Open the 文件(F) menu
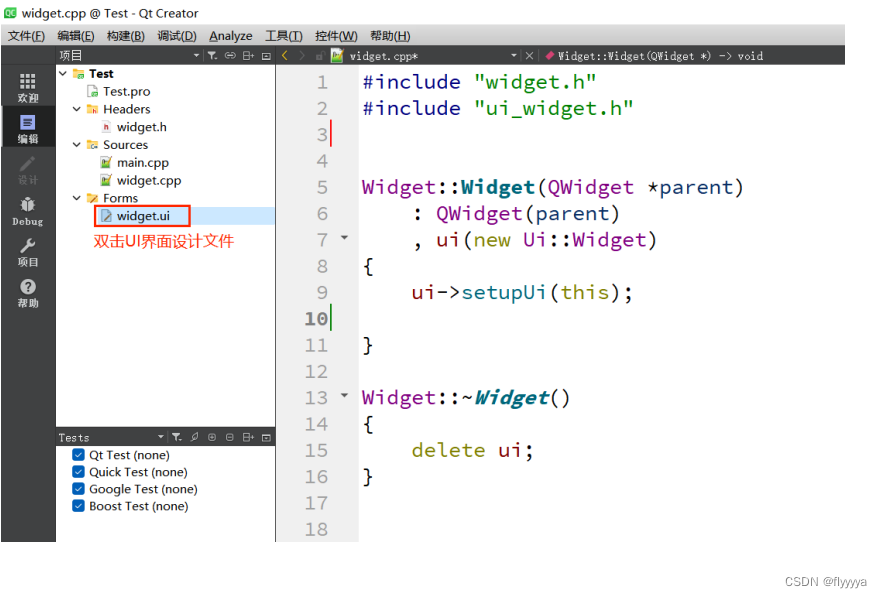This screenshot has width=882, height=598. pyautogui.click(x=26, y=36)
